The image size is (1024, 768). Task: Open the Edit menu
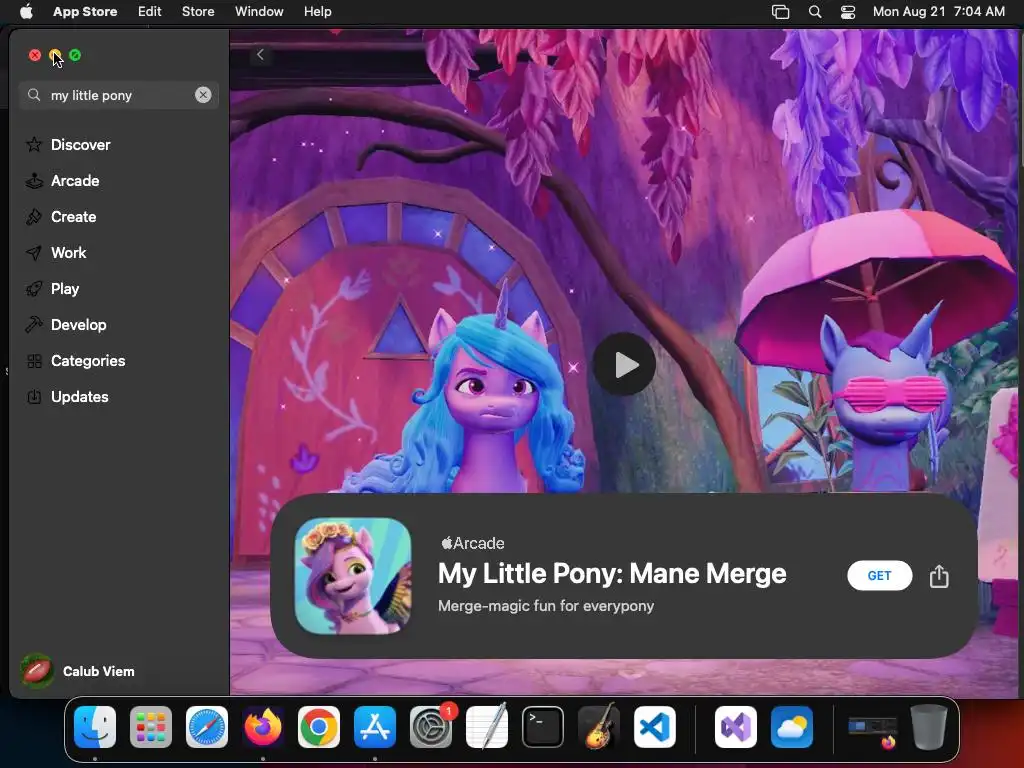(x=150, y=11)
